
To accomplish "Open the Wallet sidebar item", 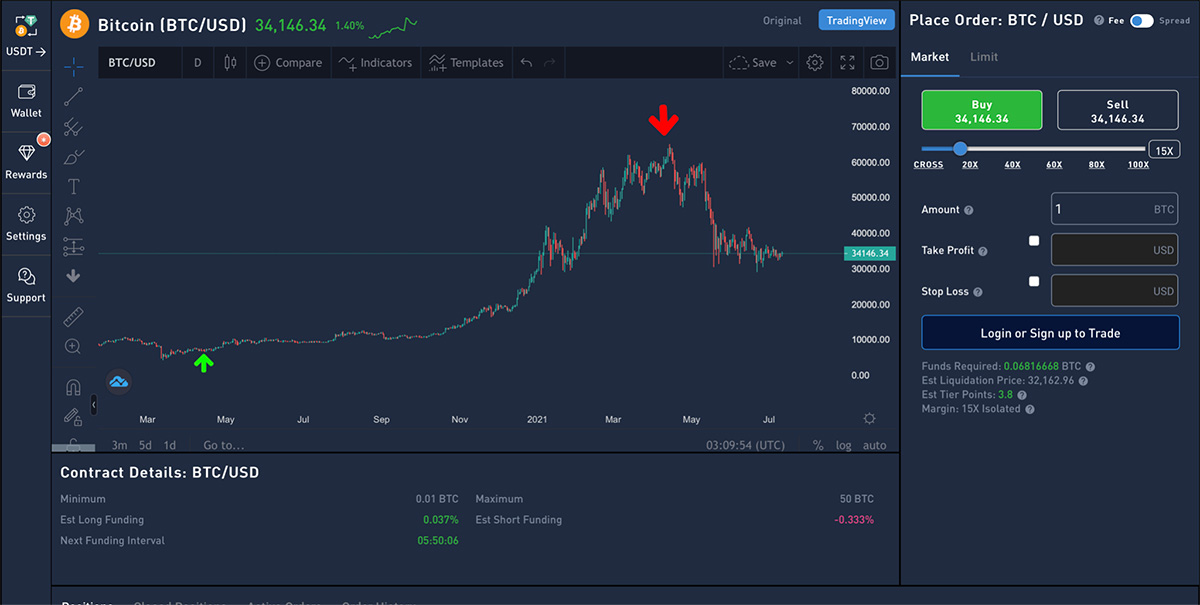I will 26,100.
